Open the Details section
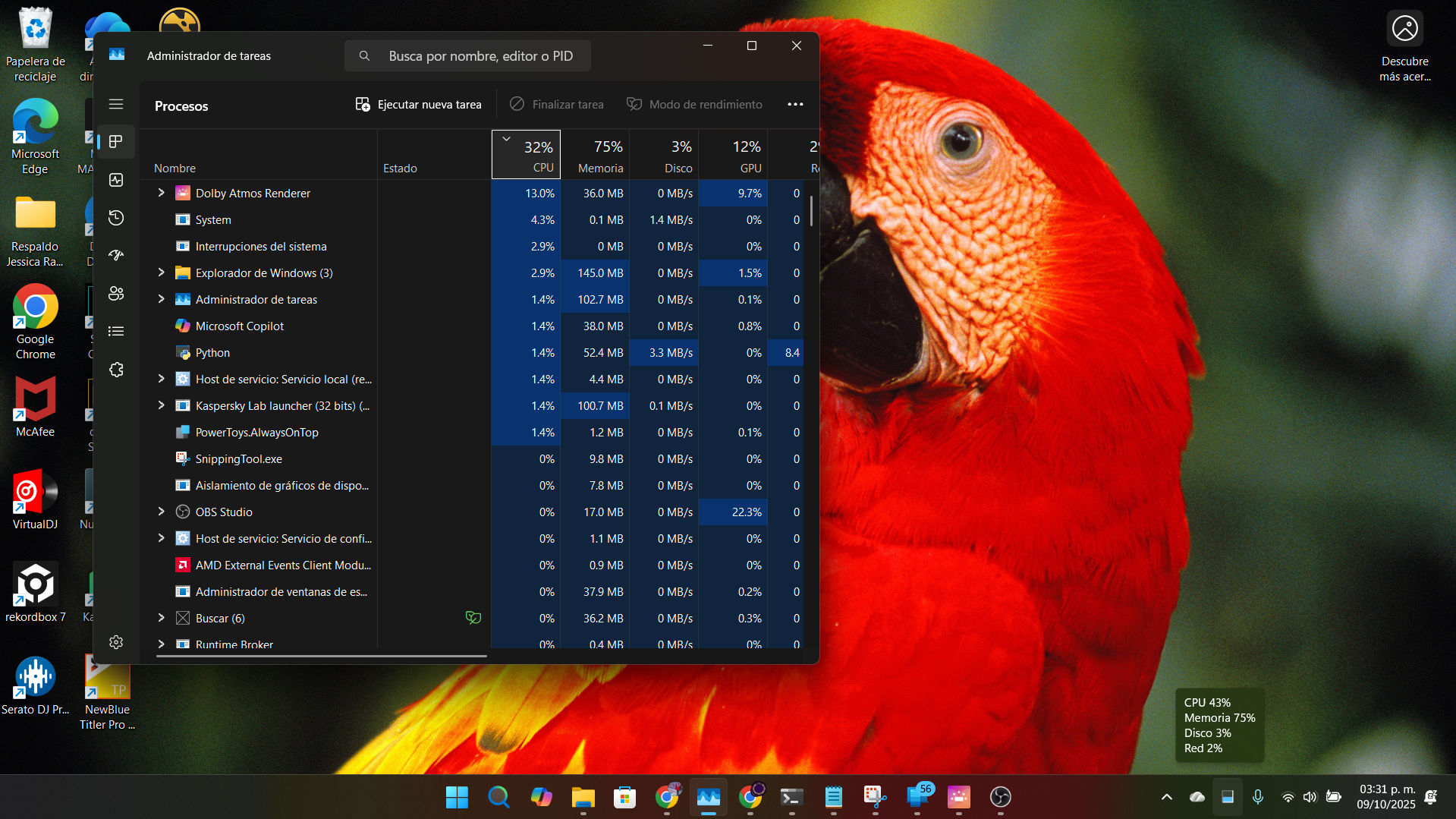Image resolution: width=1456 pixels, height=819 pixels. pyautogui.click(x=115, y=331)
